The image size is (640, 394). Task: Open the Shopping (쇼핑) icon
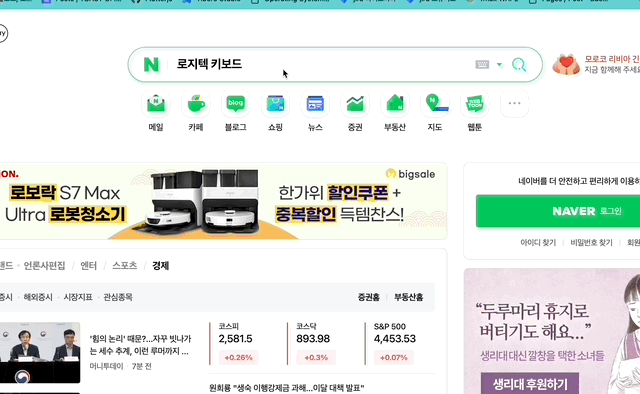(276, 104)
